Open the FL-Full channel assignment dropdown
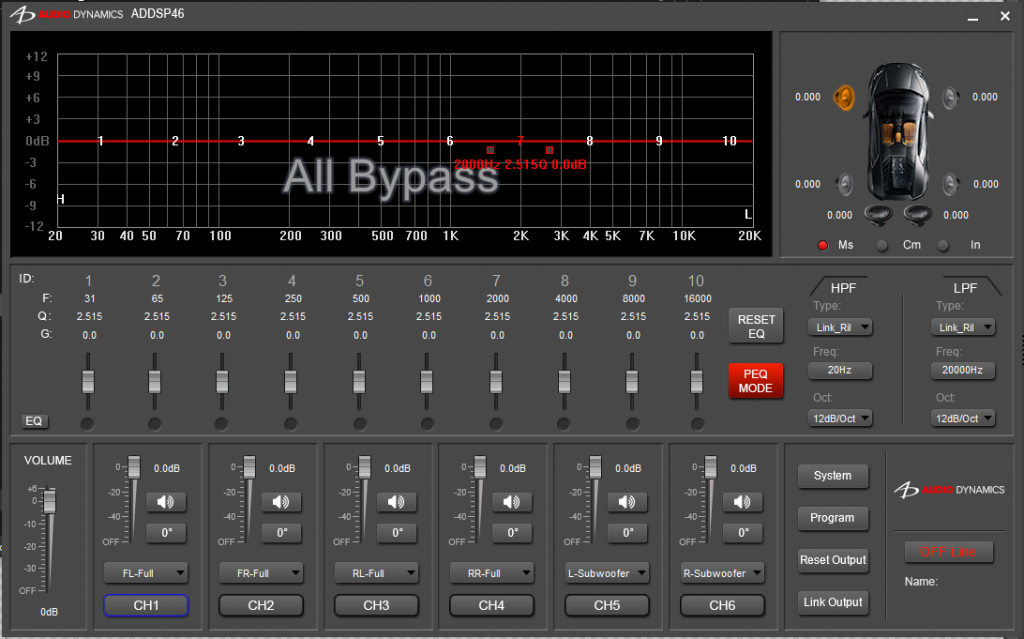This screenshot has height=639, width=1024. [x=146, y=573]
